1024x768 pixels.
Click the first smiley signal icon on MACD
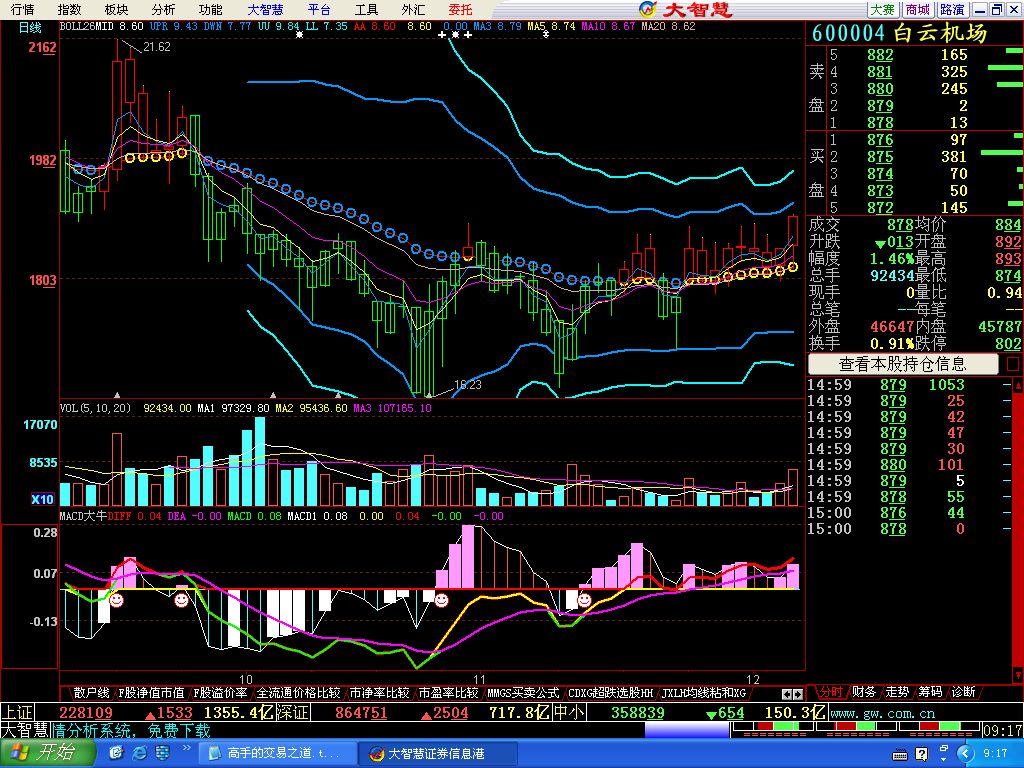[116, 600]
